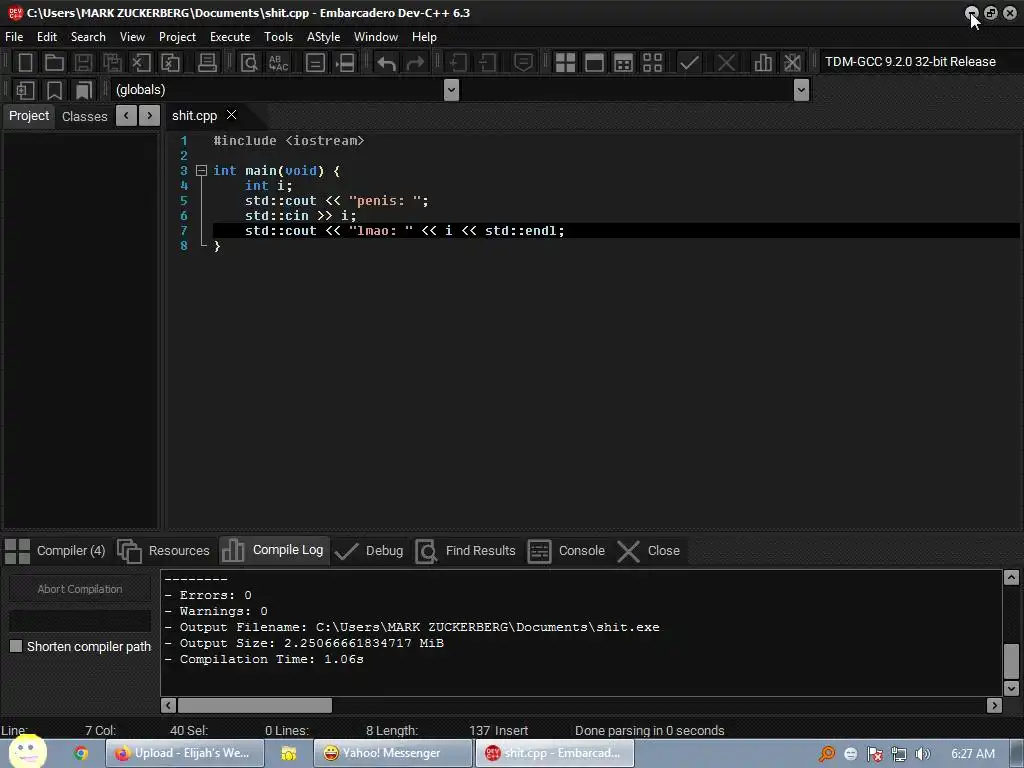
Task: Toggle Shorten compiler path checkbox
Action: click(x=16, y=646)
